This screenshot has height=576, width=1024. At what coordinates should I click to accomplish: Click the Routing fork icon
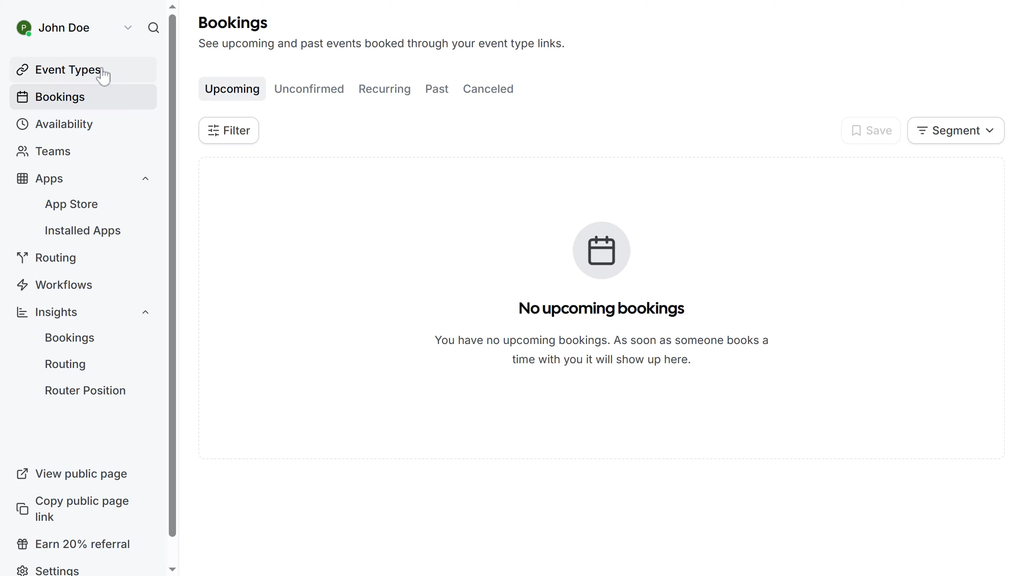tap(22, 258)
